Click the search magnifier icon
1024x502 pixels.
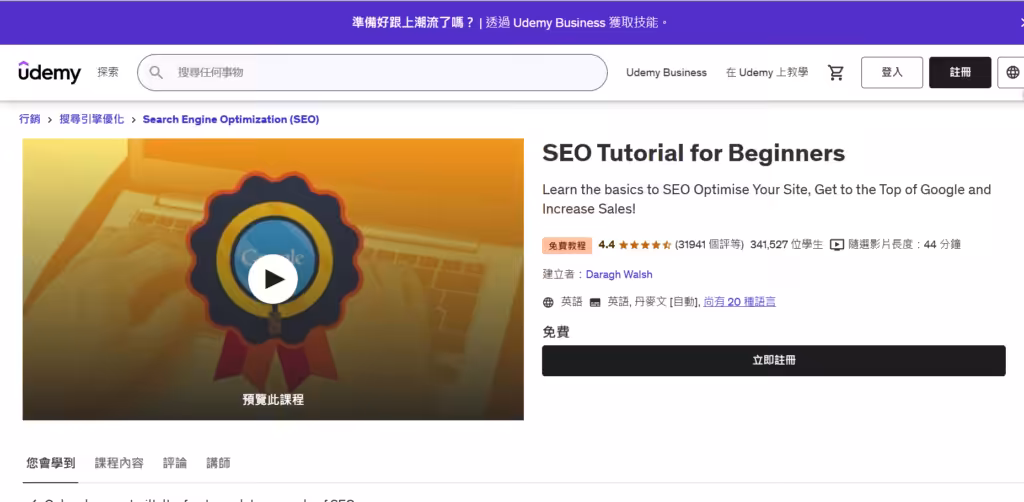[x=156, y=72]
